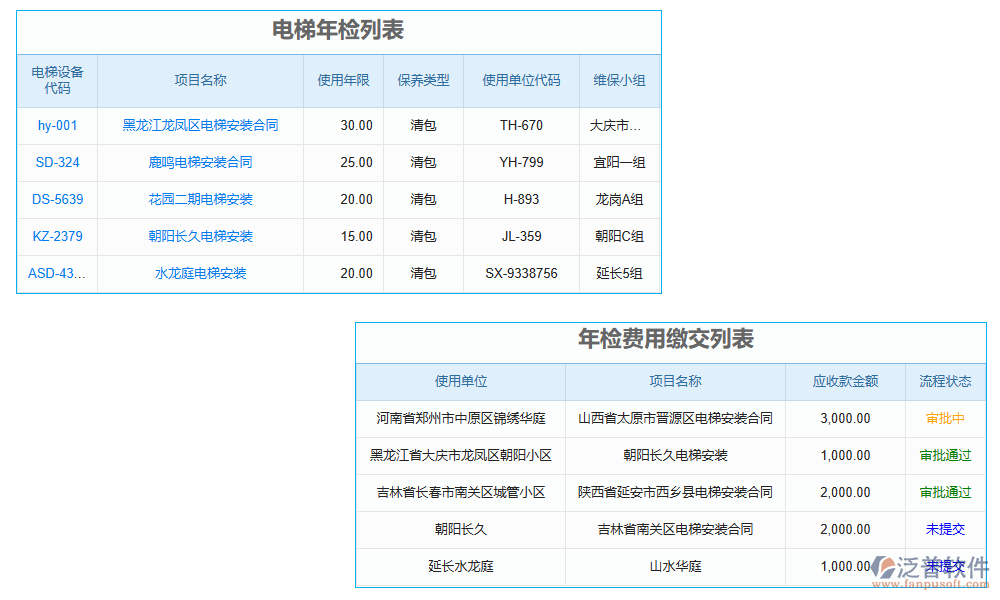This screenshot has width=1000, height=600.
Task: Open the 朝阳长久电梯安装 project link
Action: [x=200, y=236]
